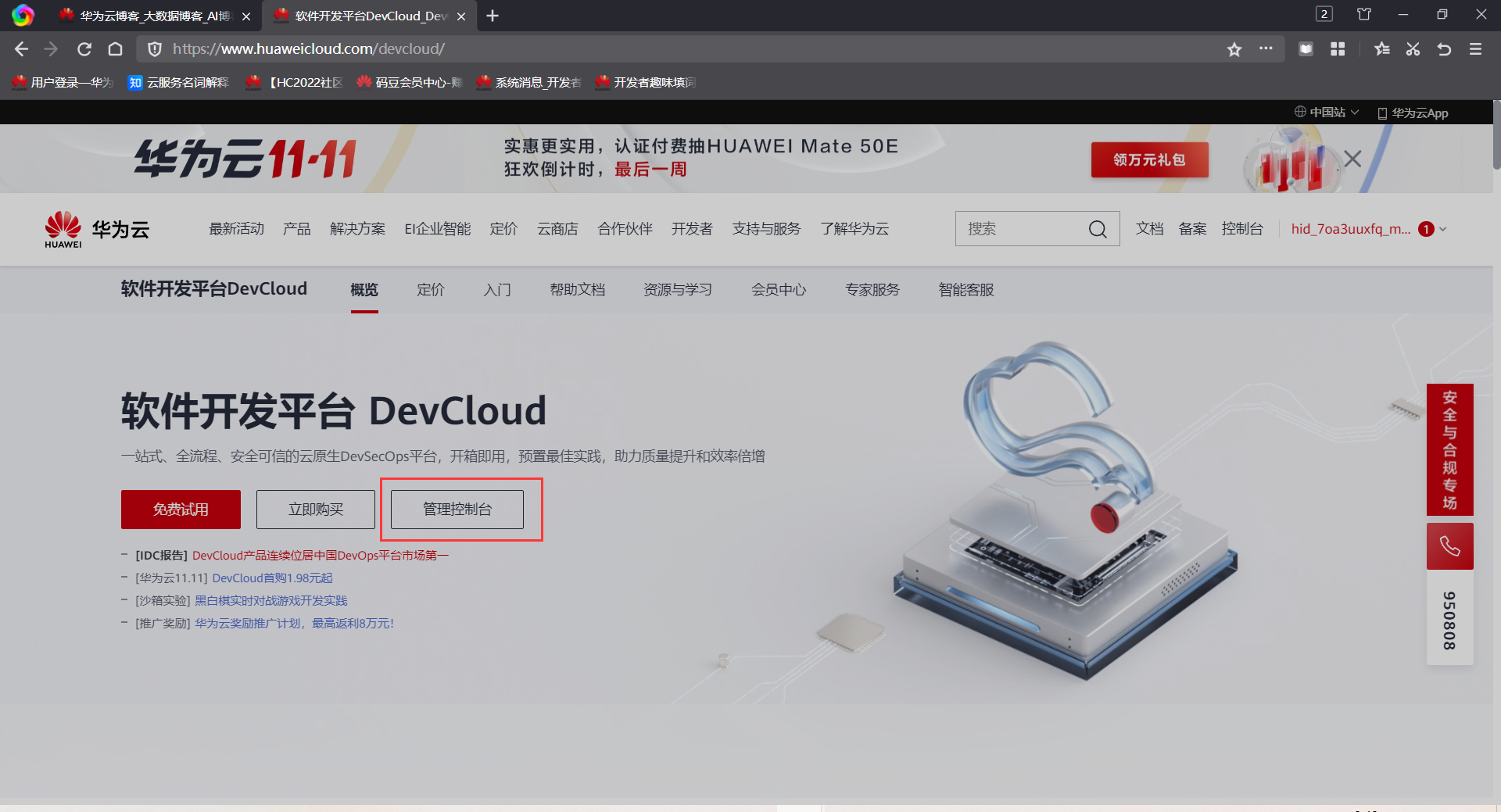Open the 中国站 region dropdown
Viewport: 1501px width, 812px height.
[1327, 113]
